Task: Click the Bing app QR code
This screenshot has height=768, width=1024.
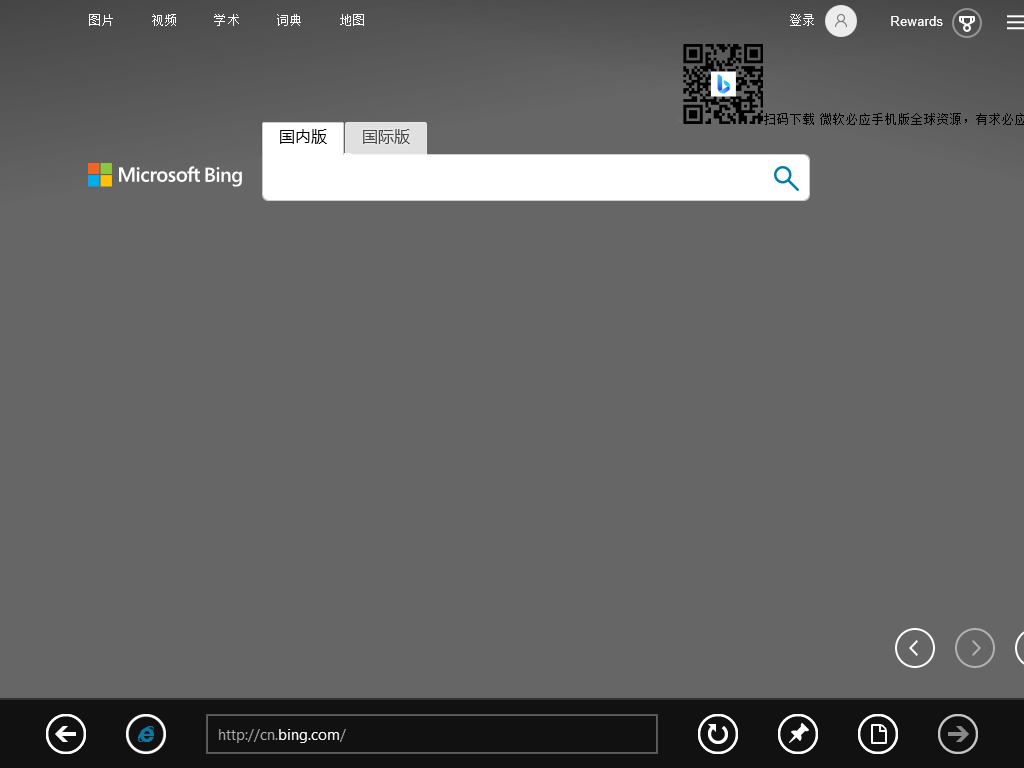Action: click(x=723, y=84)
